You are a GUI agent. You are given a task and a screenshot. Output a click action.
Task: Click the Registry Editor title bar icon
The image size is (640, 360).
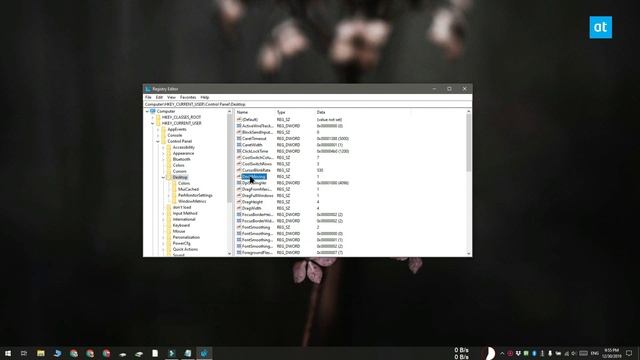(148, 89)
